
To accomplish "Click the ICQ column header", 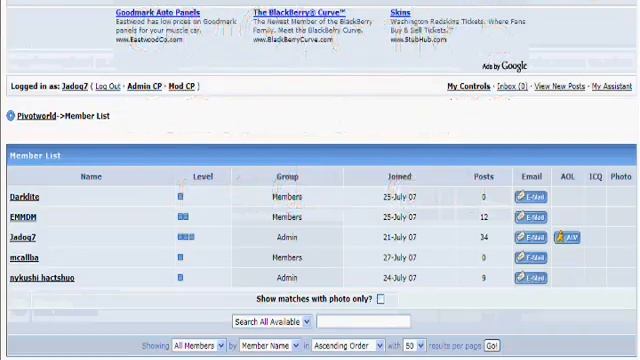I will (596, 177).
